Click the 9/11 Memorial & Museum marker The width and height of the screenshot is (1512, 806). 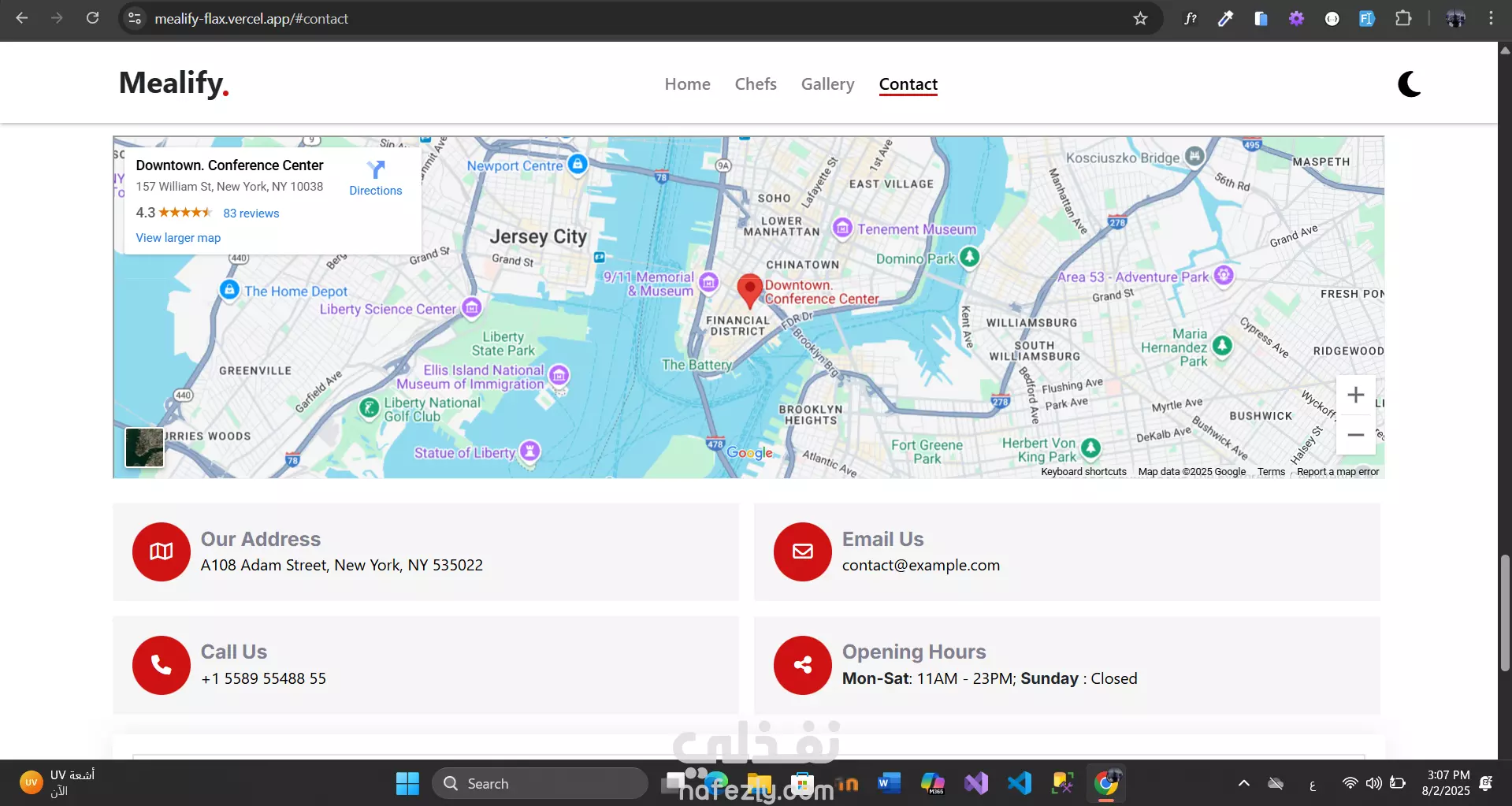(x=709, y=282)
